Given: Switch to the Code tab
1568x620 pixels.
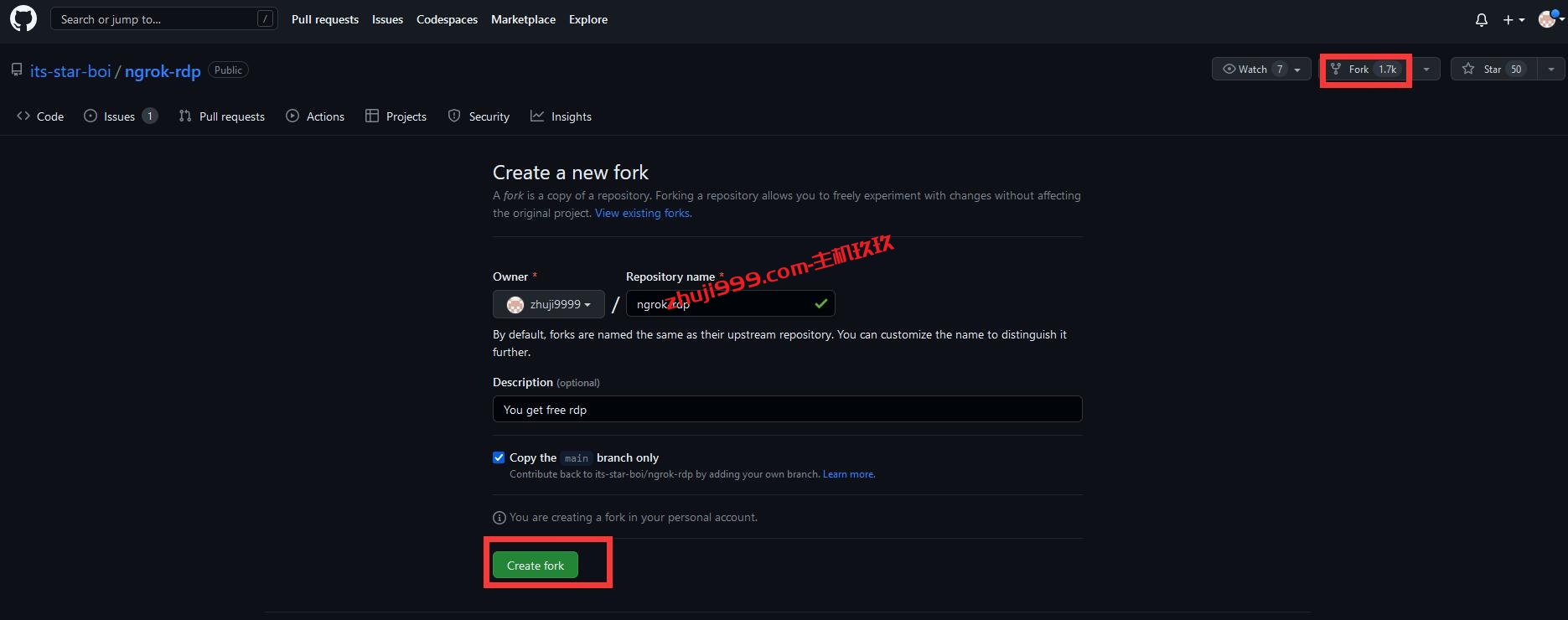Looking at the screenshot, I should click(40, 116).
